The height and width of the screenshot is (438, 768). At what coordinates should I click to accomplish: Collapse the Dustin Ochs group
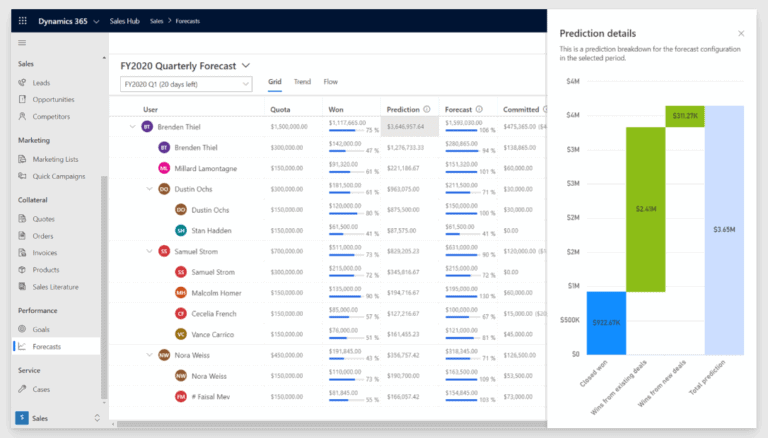click(149, 189)
